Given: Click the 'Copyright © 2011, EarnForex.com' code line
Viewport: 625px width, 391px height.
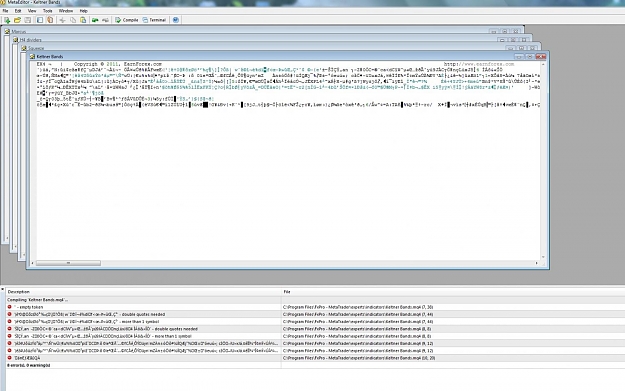Looking at the screenshot, I should click(118, 64).
